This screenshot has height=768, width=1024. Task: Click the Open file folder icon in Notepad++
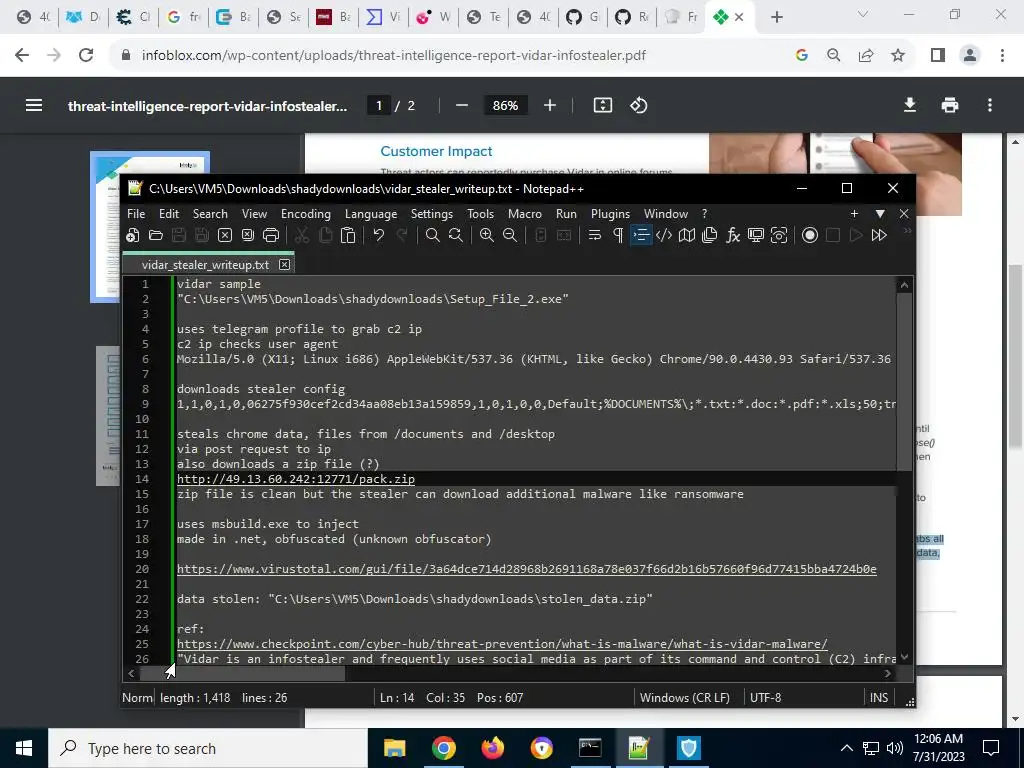155,235
